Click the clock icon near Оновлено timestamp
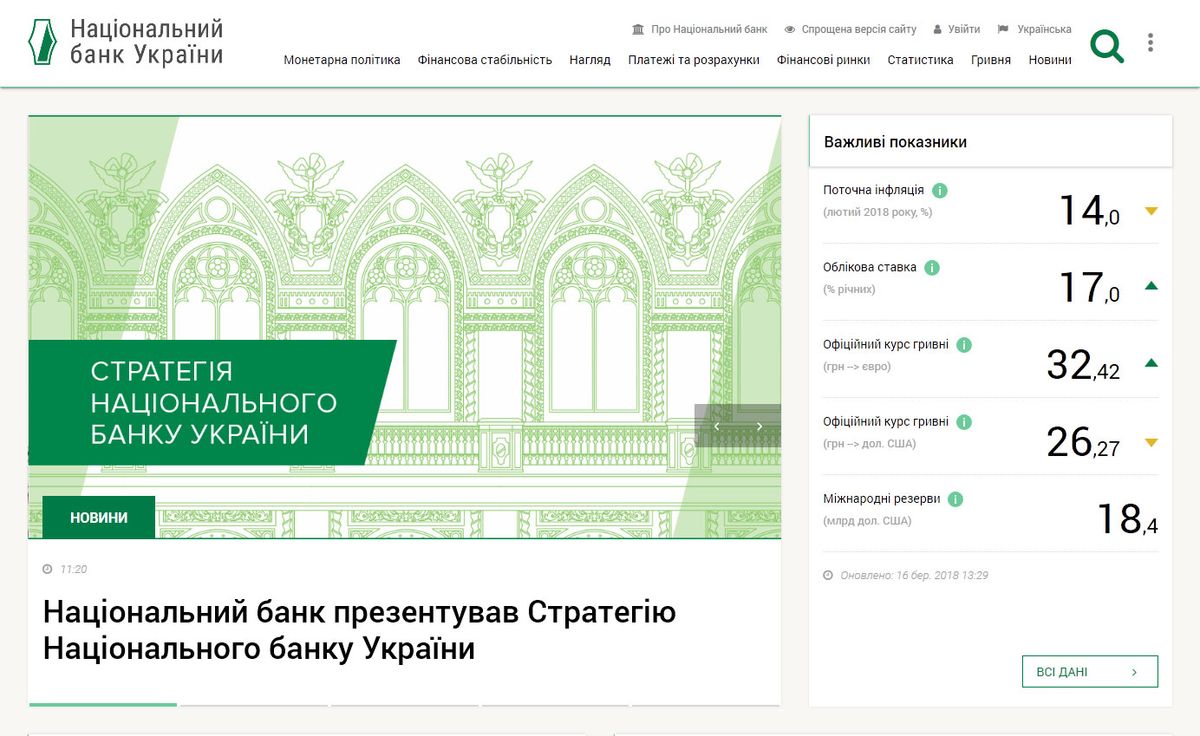The image size is (1200, 736). 828,575
